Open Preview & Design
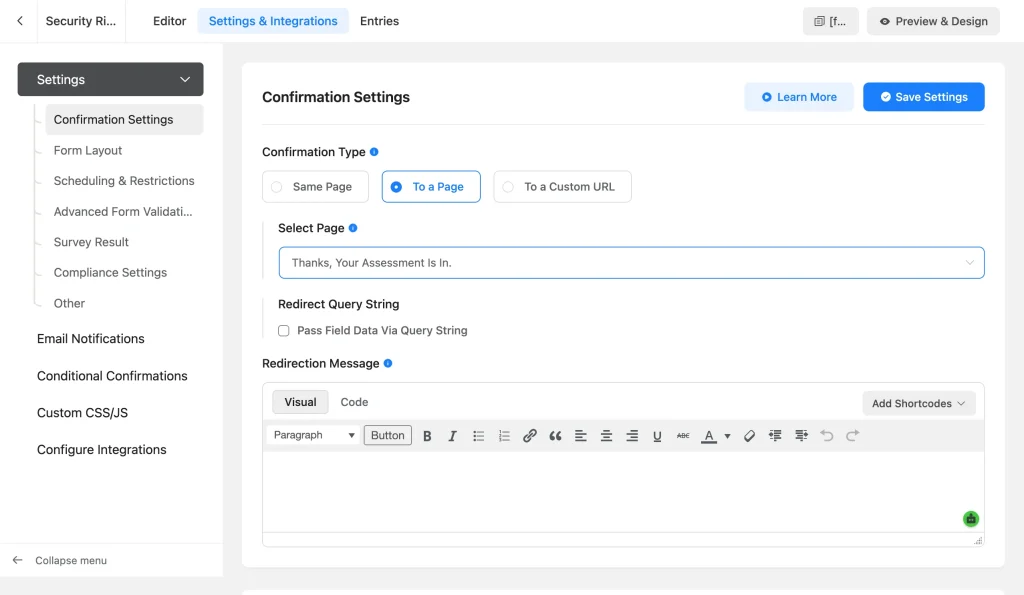 [933, 21]
